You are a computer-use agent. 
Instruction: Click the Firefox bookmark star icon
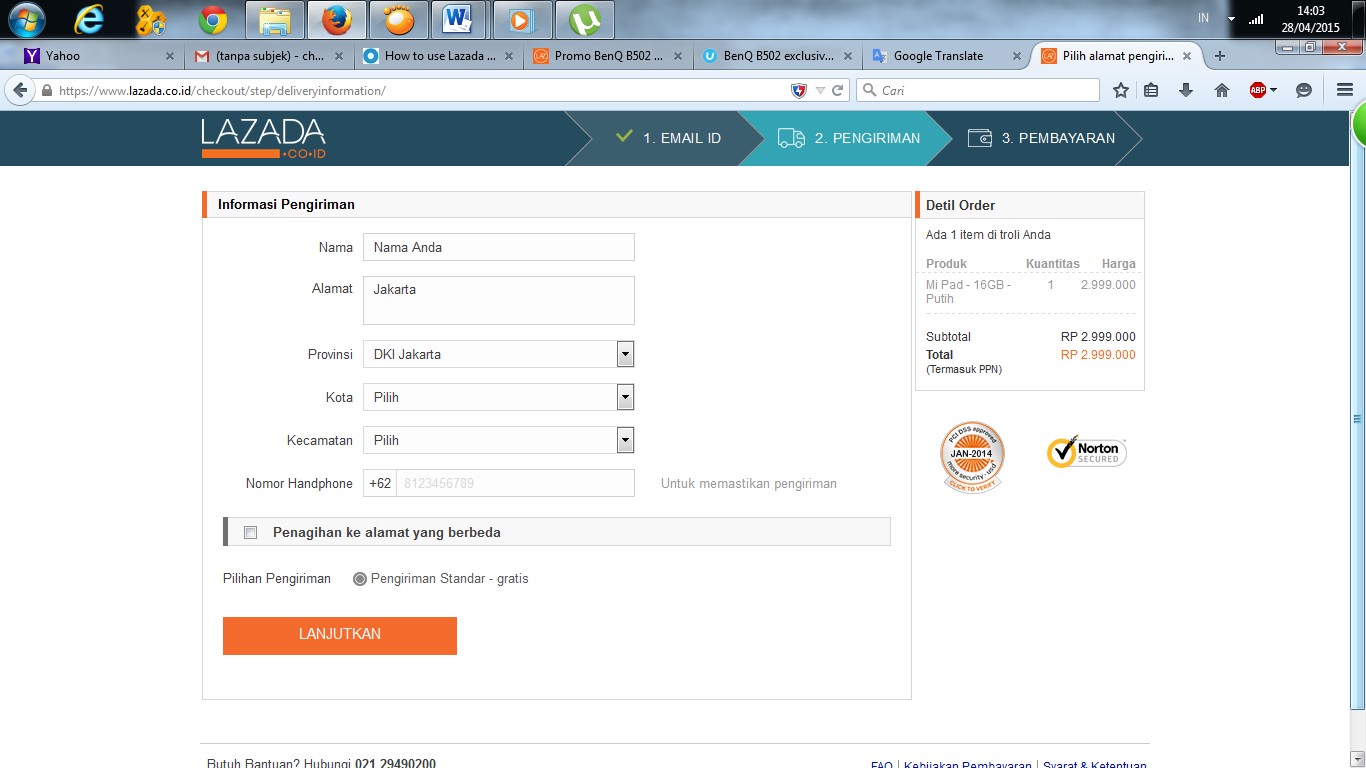(x=1121, y=90)
